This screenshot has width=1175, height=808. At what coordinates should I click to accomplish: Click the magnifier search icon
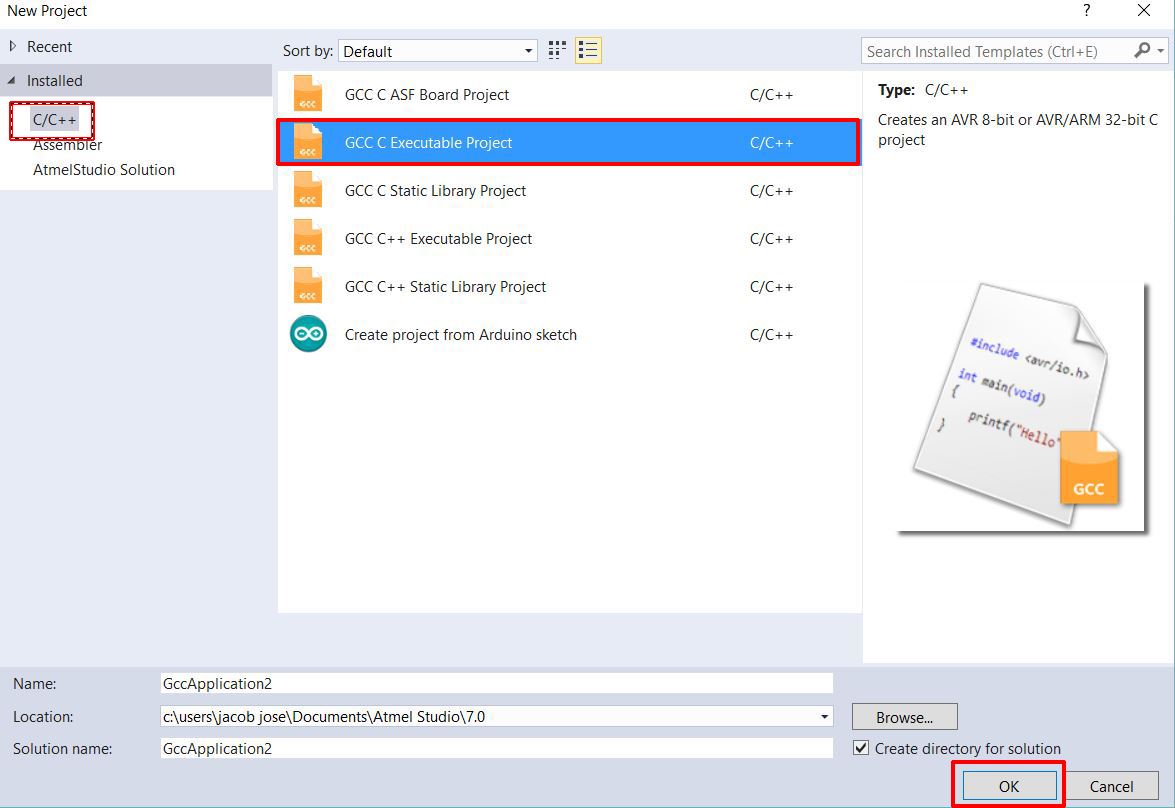pyautogui.click(x=1142, y=50)
